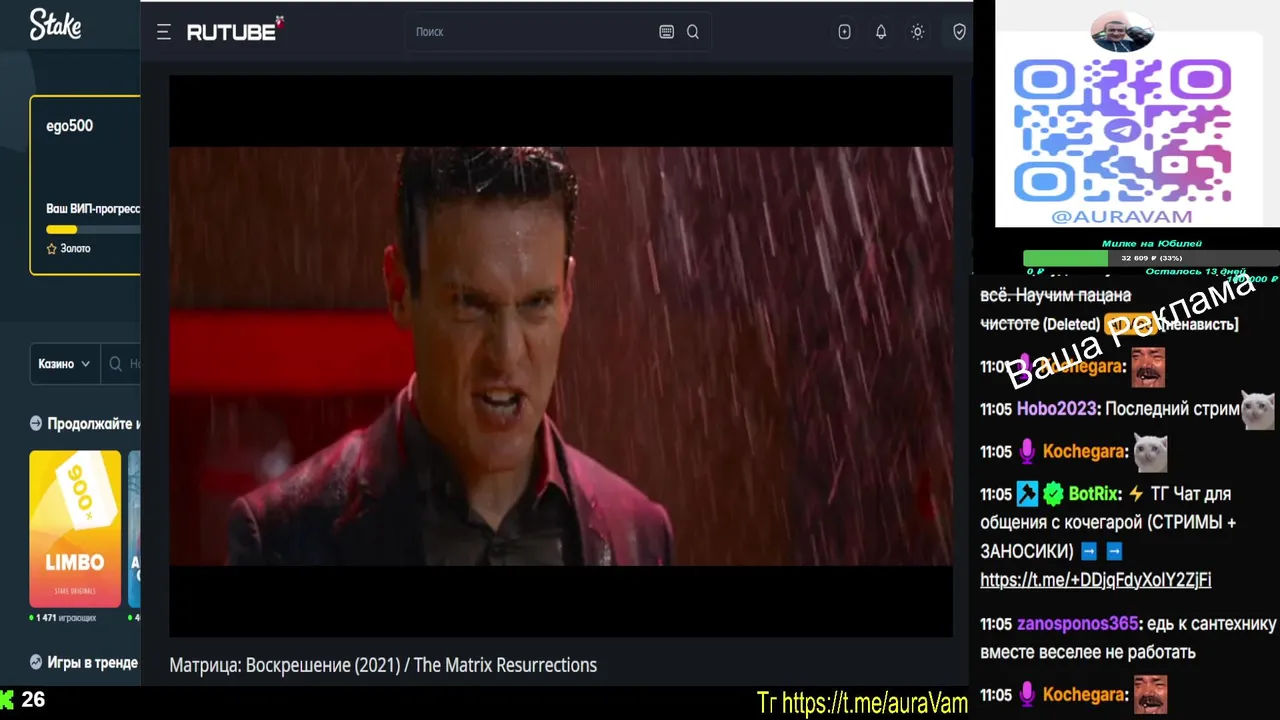Click the shield icon in Rutube header

pos(959,32)
